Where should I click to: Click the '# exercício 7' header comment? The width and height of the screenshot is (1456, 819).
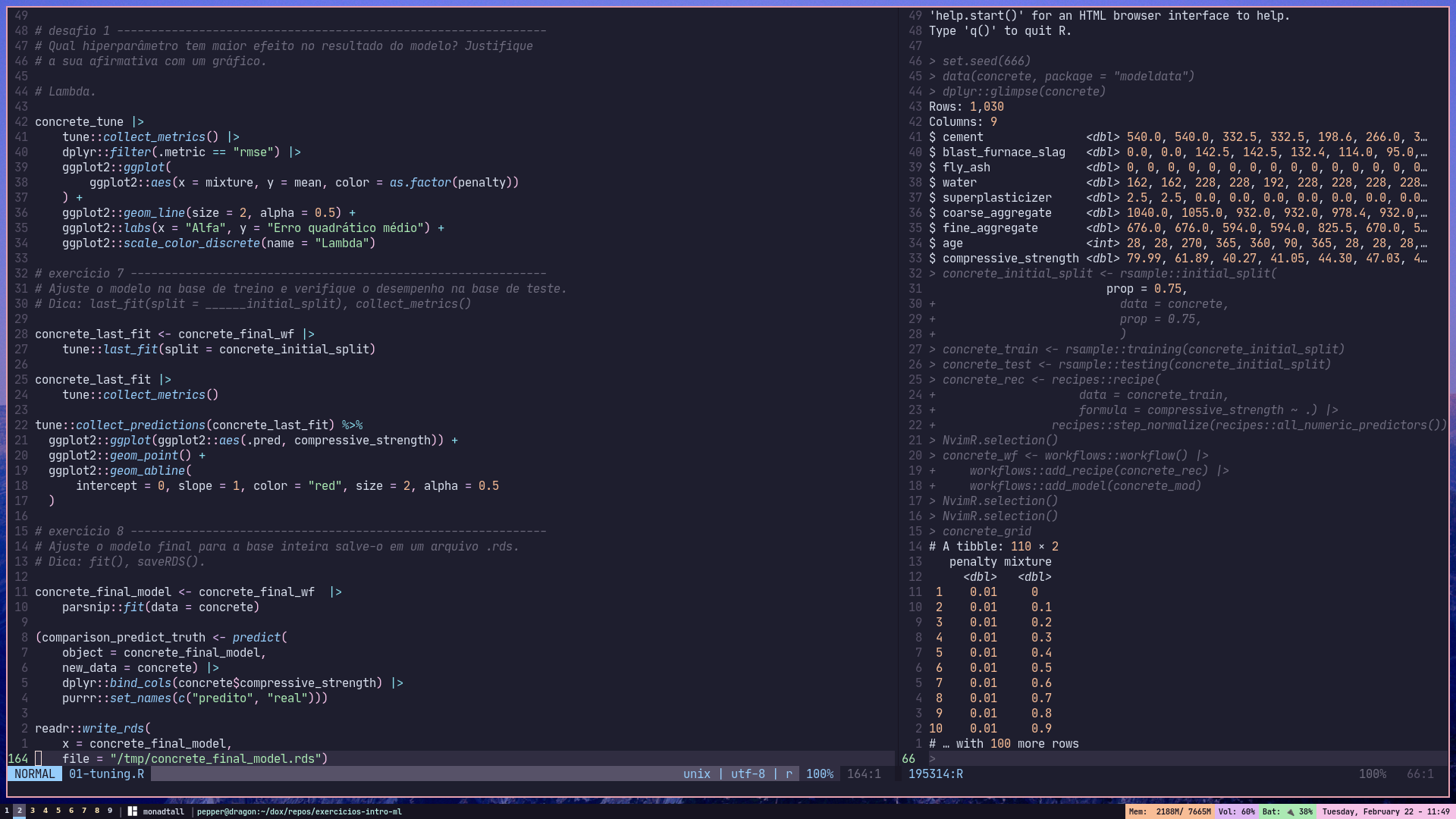click(290, 273)
